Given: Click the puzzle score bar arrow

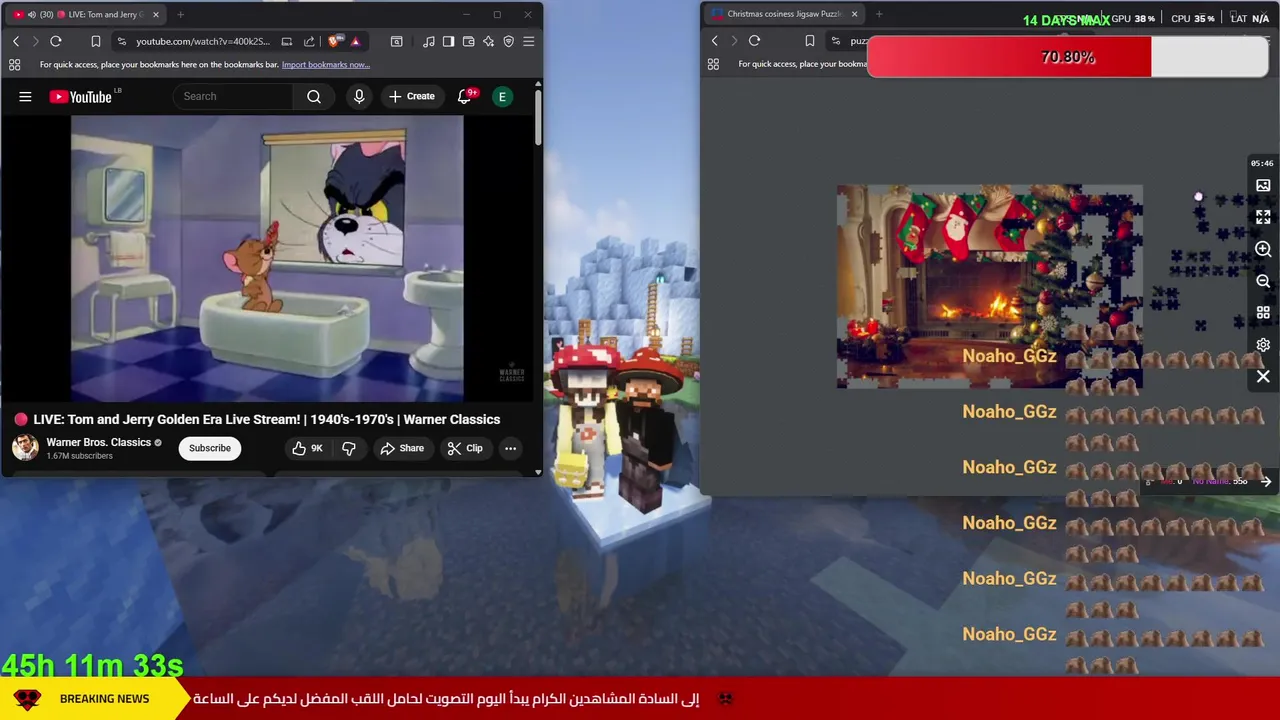Looking at the screenshot, I should (x=1266, y=482).
